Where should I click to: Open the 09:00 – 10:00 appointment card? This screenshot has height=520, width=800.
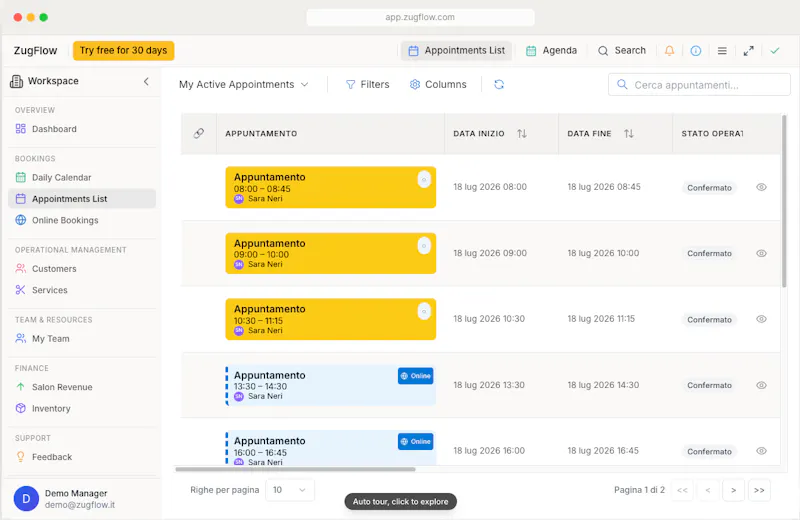(x=331, y=253)
